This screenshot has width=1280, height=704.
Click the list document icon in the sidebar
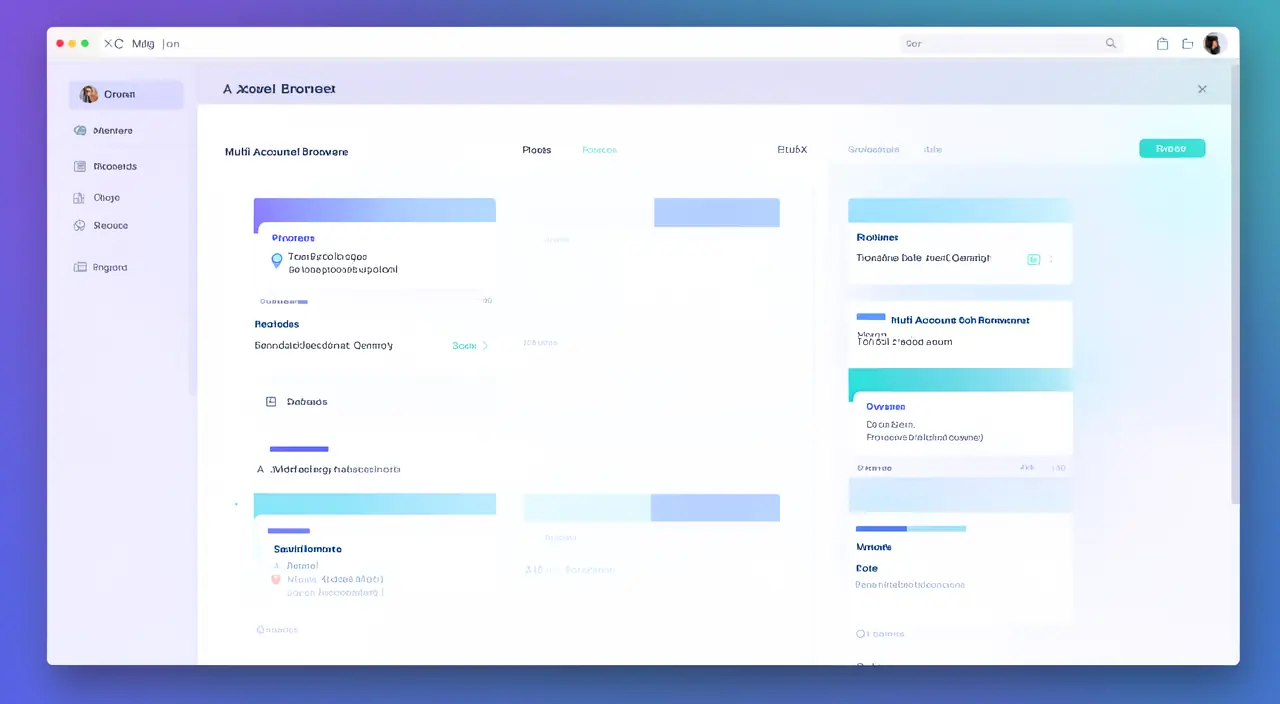(x=80, y=167)
